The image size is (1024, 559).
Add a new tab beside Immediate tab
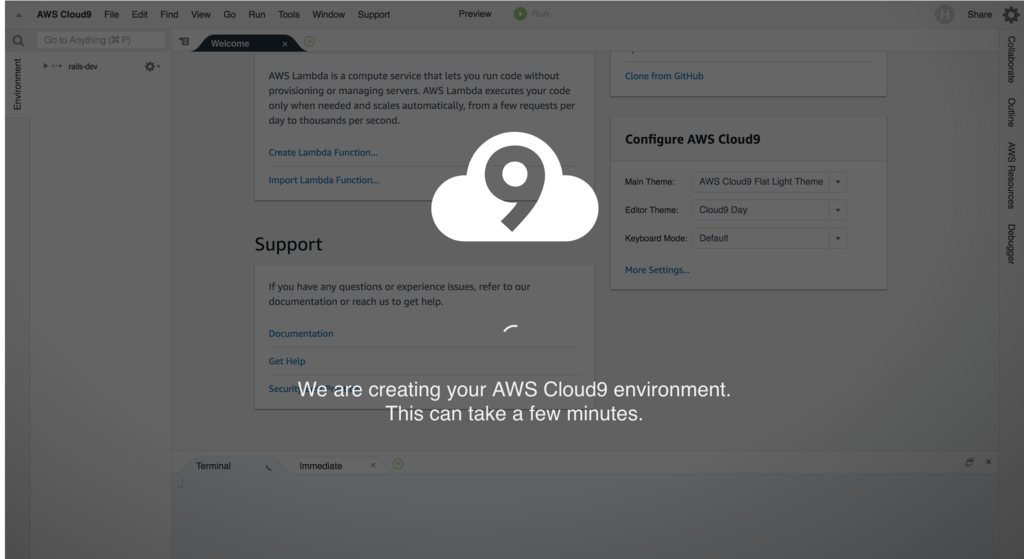(398, 464)
